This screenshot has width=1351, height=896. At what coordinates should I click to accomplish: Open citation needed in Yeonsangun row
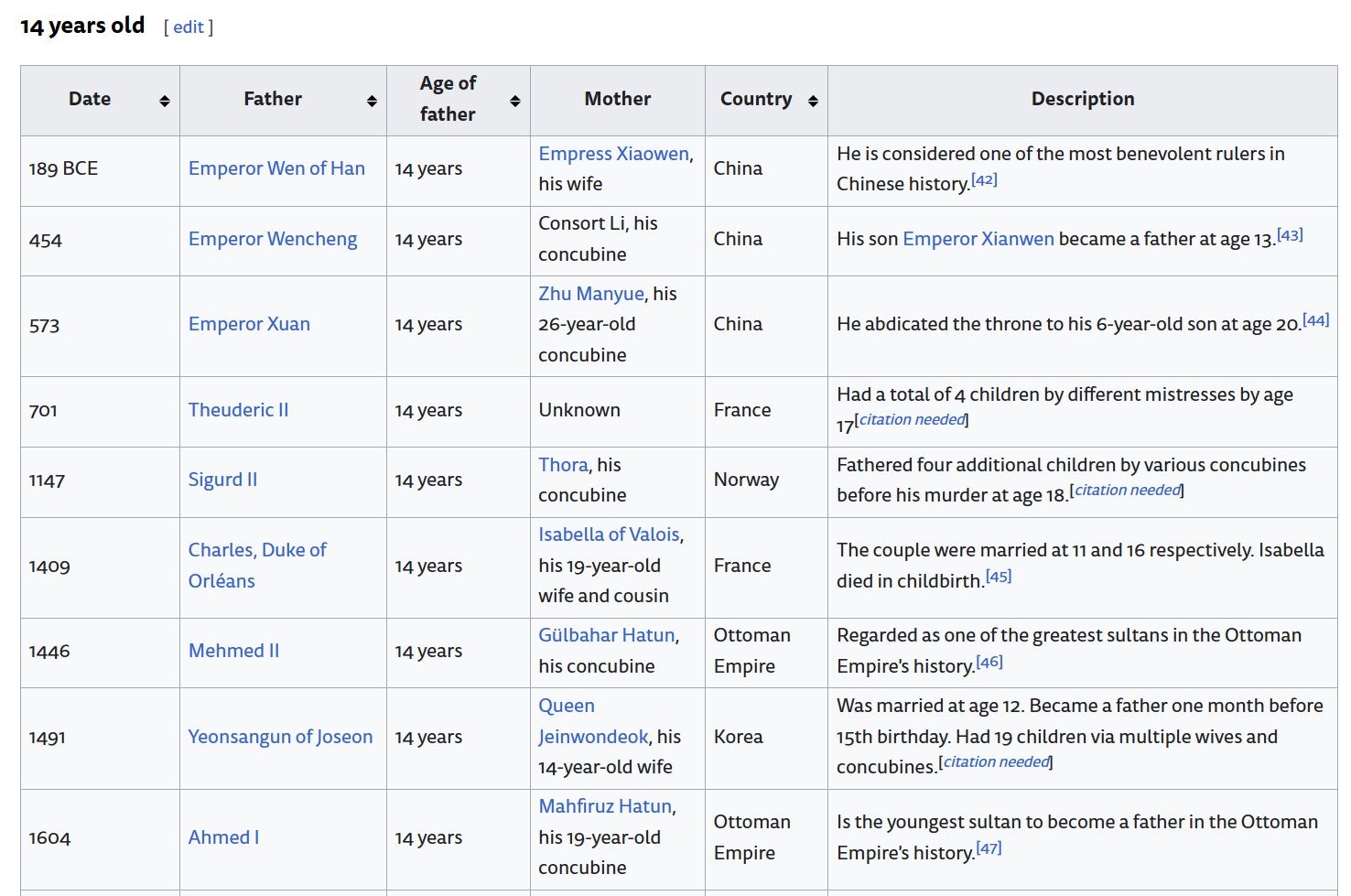(996, 761)
